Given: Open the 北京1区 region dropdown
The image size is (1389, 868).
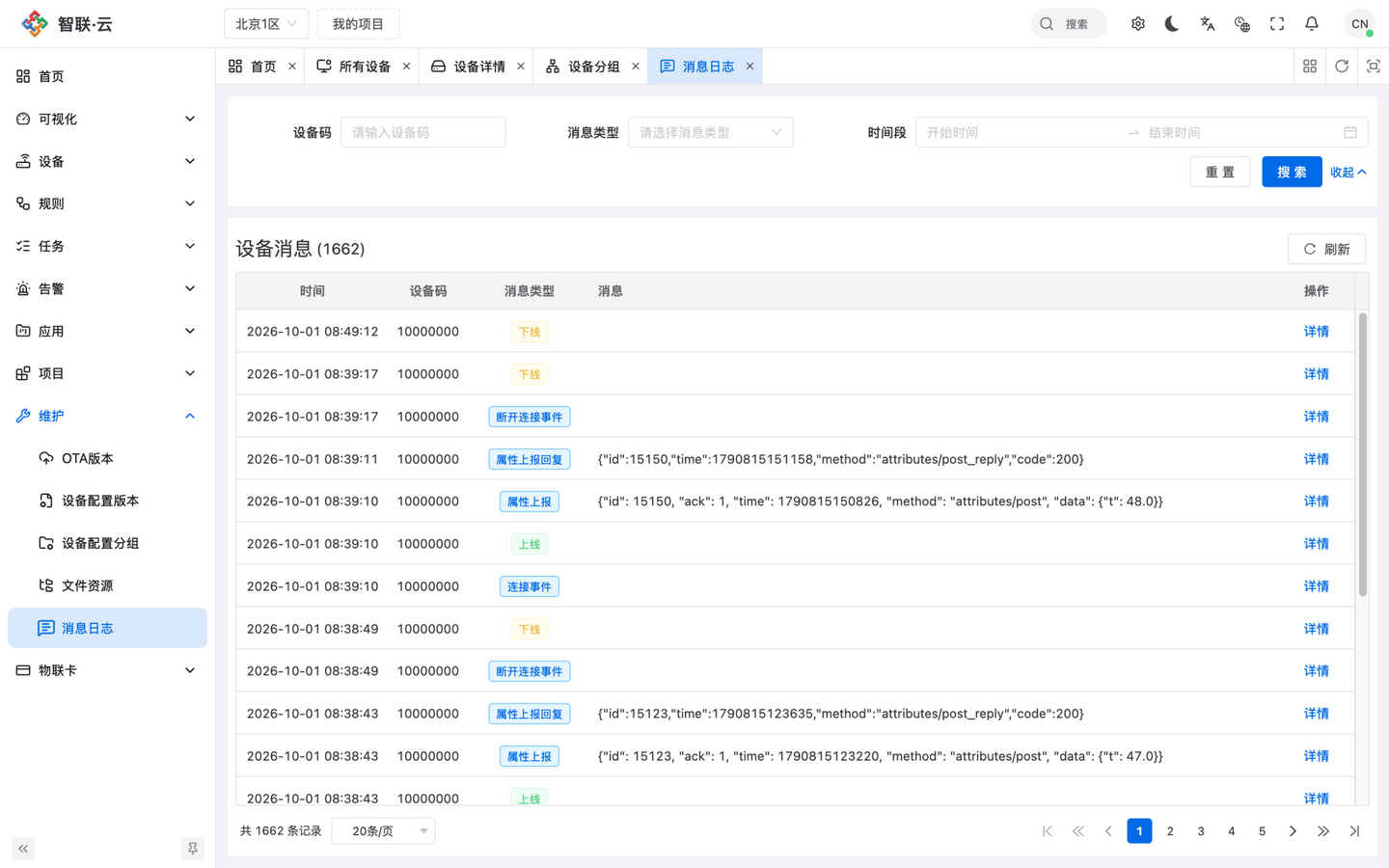Looking at the screenshot, I should [266, 24].
